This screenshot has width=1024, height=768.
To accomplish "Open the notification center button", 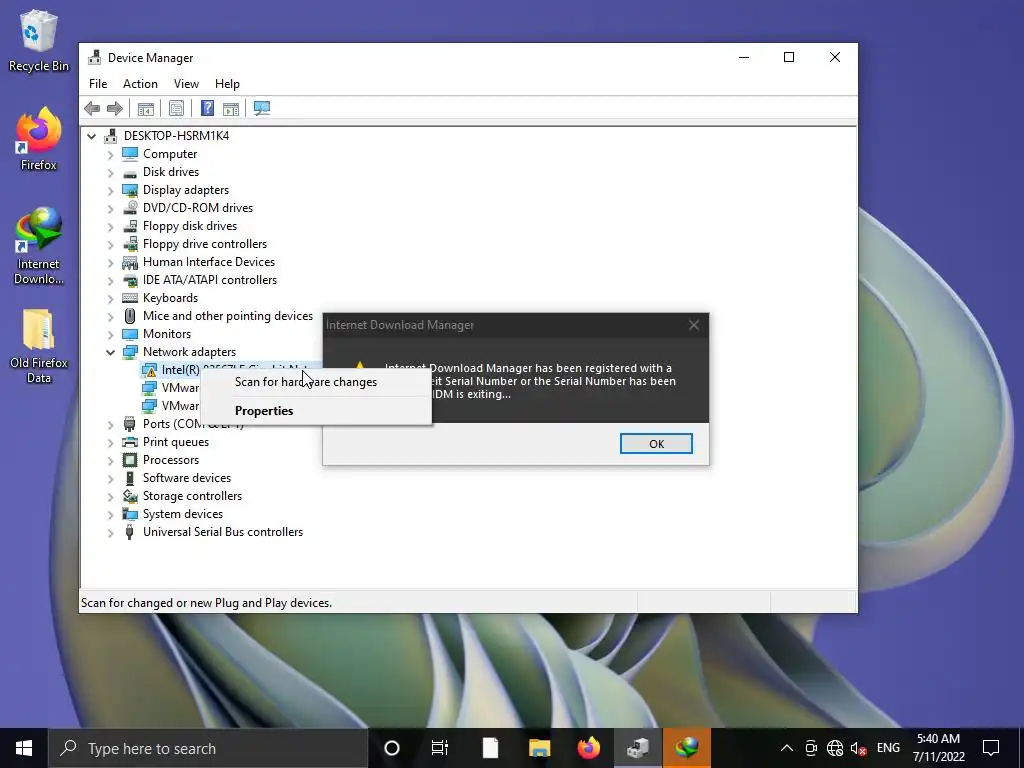I will pyautogui.click(x=991, y=748).
